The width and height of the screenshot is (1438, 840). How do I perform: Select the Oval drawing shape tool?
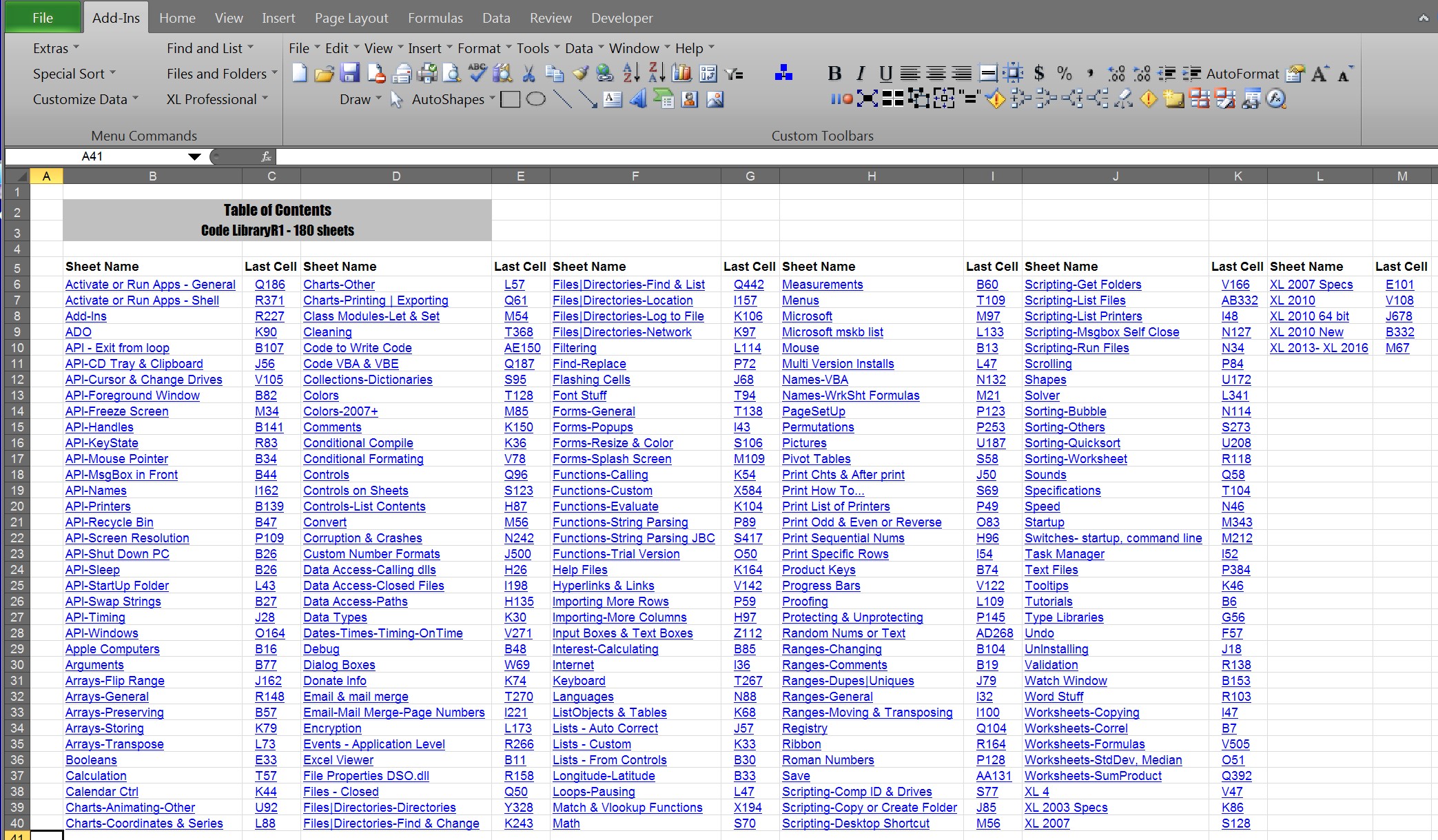coord(535,99)
